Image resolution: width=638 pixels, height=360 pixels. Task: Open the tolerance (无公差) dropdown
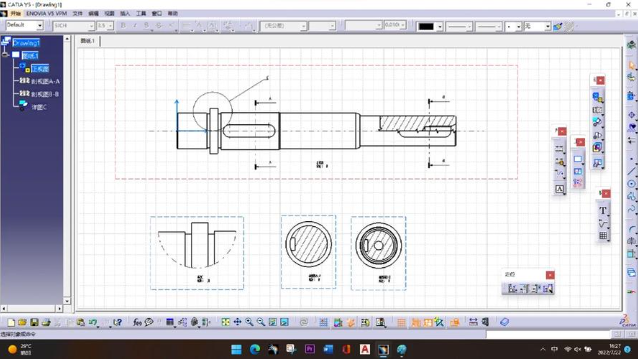[x=303, y=26]
